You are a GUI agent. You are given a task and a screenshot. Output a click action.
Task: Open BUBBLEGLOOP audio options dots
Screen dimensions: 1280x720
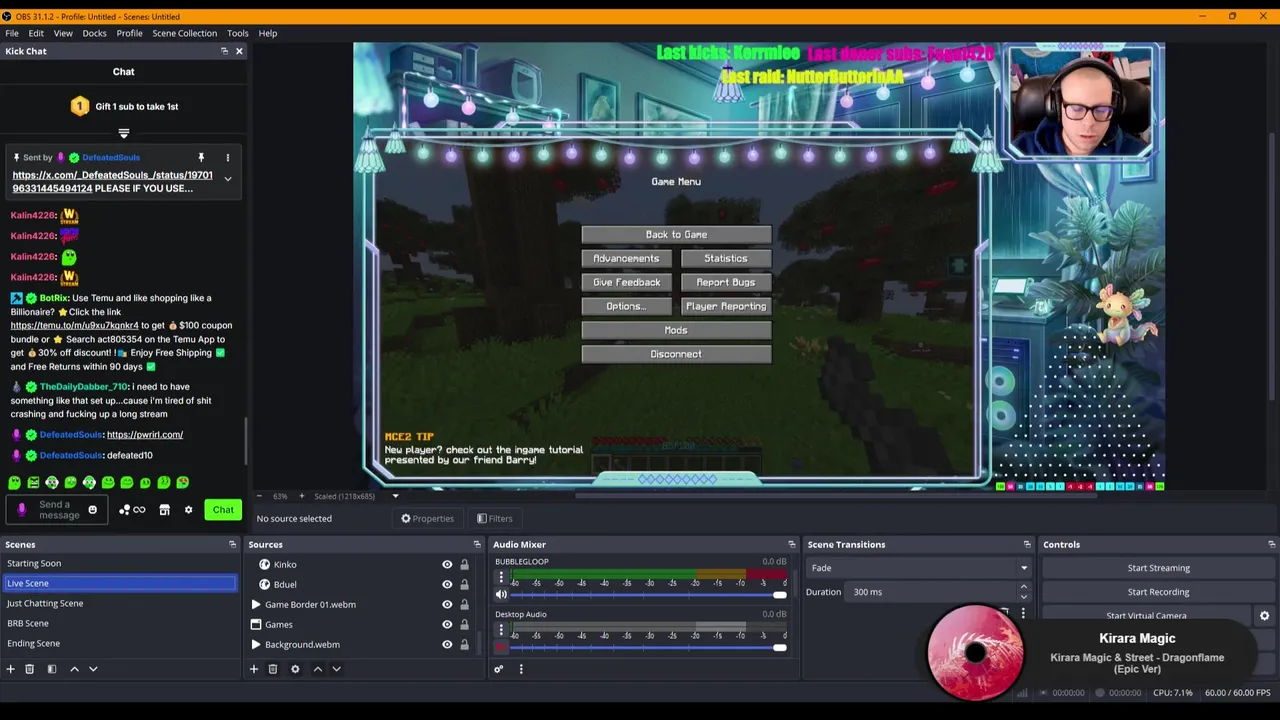tap(501, 577)
